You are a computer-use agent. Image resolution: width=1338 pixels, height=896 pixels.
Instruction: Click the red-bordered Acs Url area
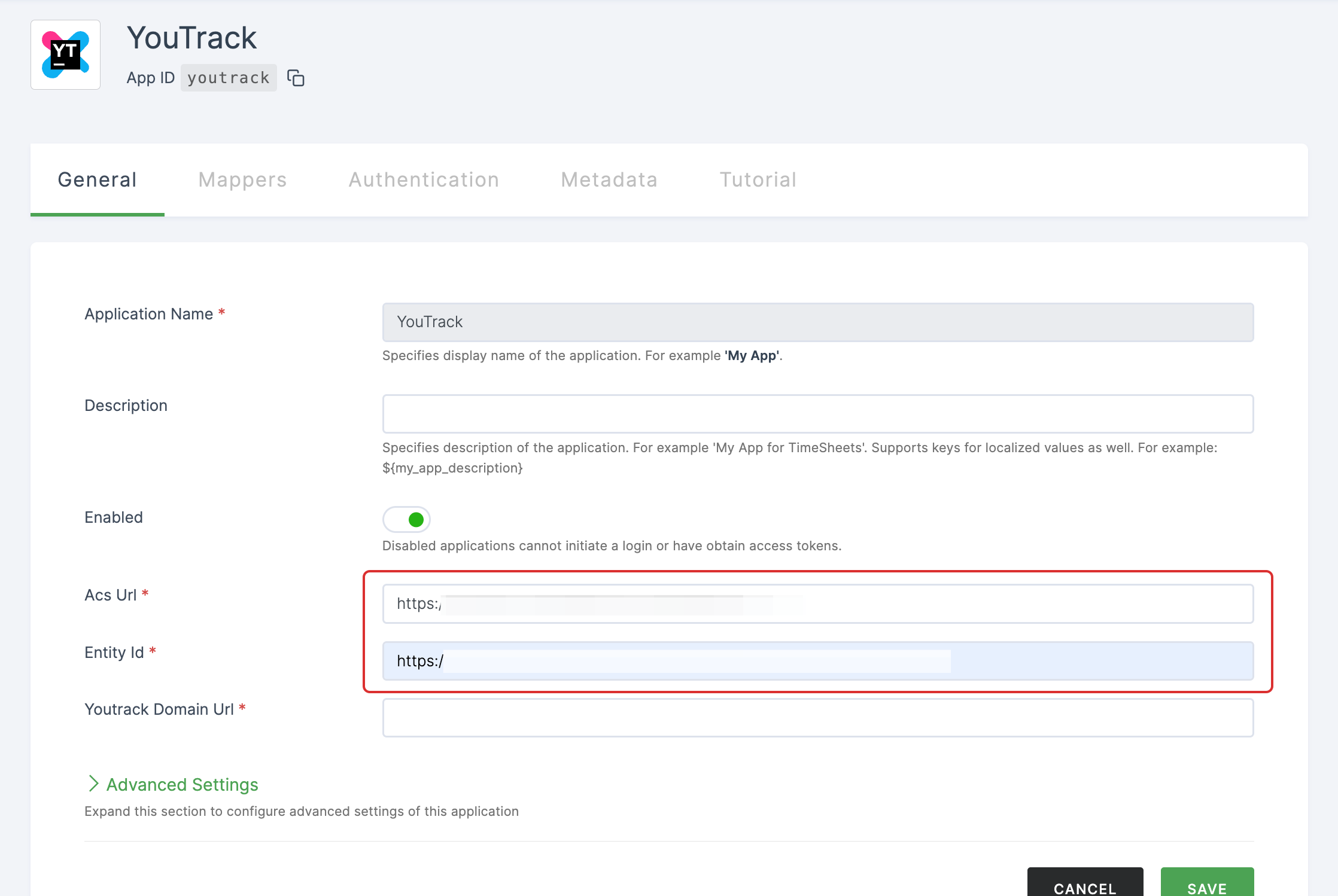[817, 603]
